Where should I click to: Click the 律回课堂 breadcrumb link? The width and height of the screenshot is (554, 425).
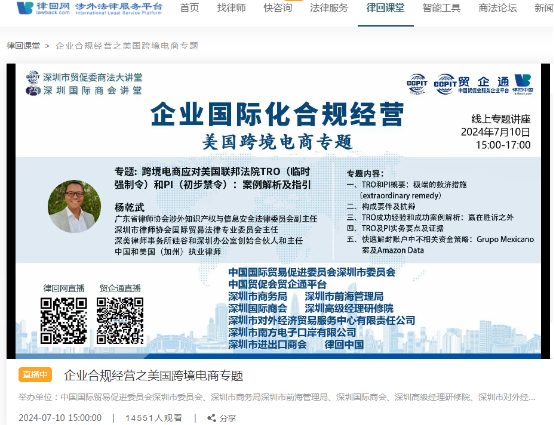pyautogui.click(x=23, y=46)
